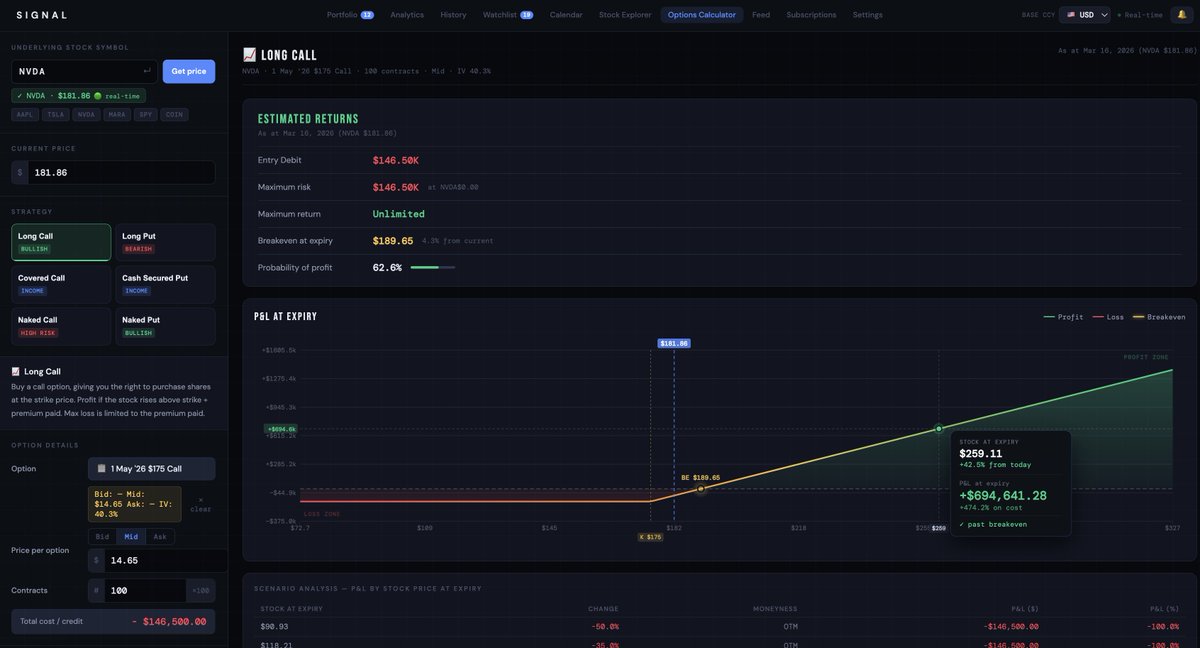Screen dimensions: 1200x648
Task: Click the Get price button
Action: tap(189, 71)
